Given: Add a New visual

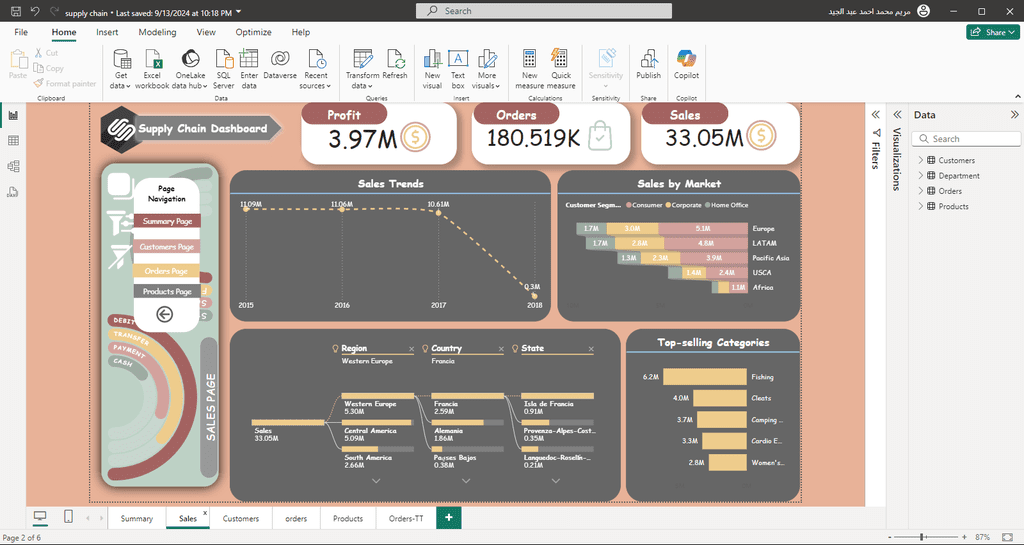Looking at the screenshot, I should coord(432,69).
